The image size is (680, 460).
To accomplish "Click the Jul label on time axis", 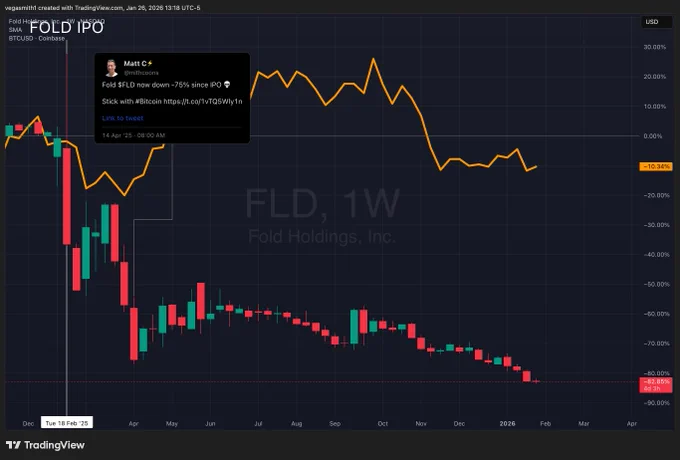I will (258, 423).
